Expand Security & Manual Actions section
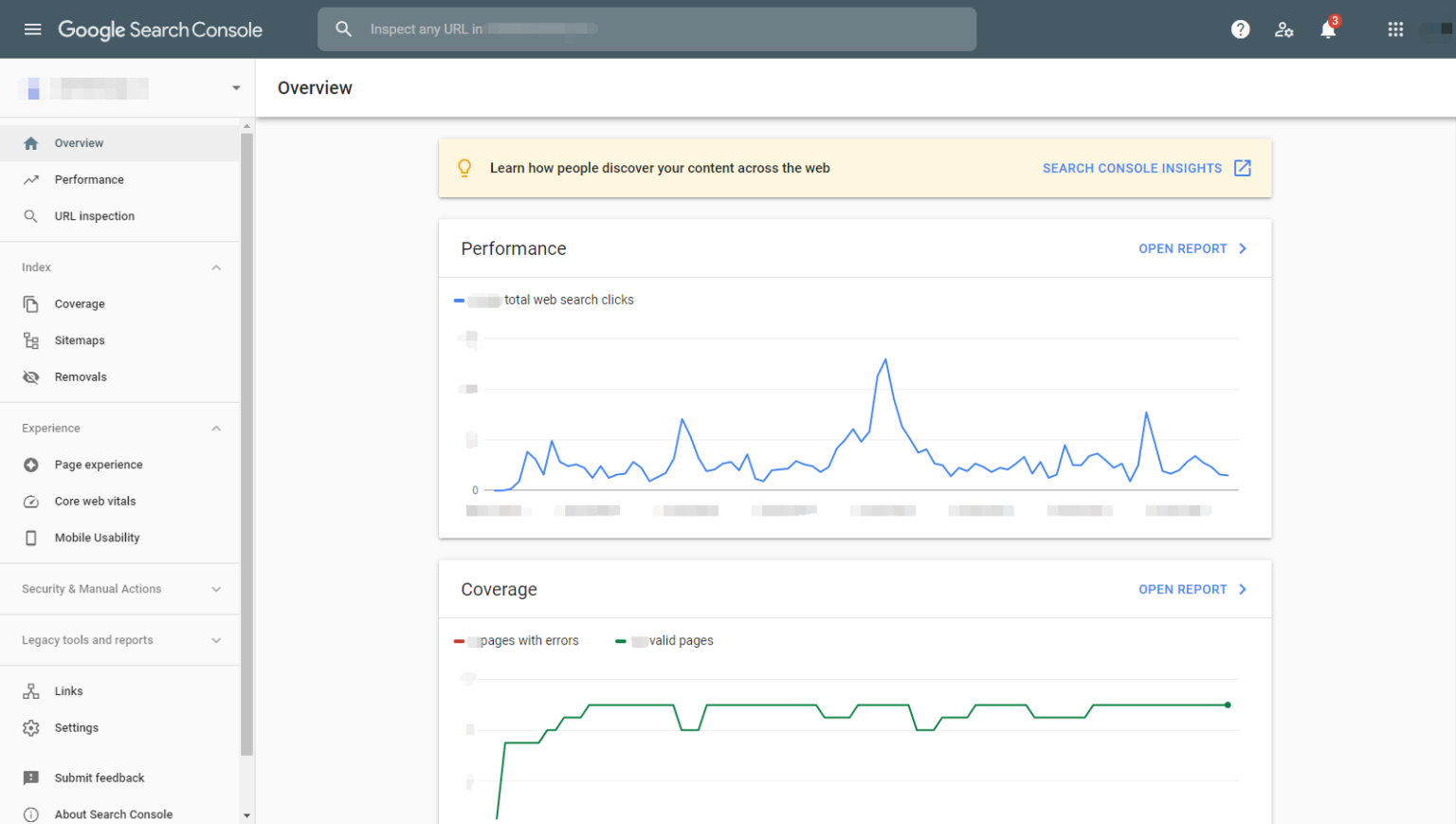The height and width of the screenshot is (824, 1456). point(216,589)
